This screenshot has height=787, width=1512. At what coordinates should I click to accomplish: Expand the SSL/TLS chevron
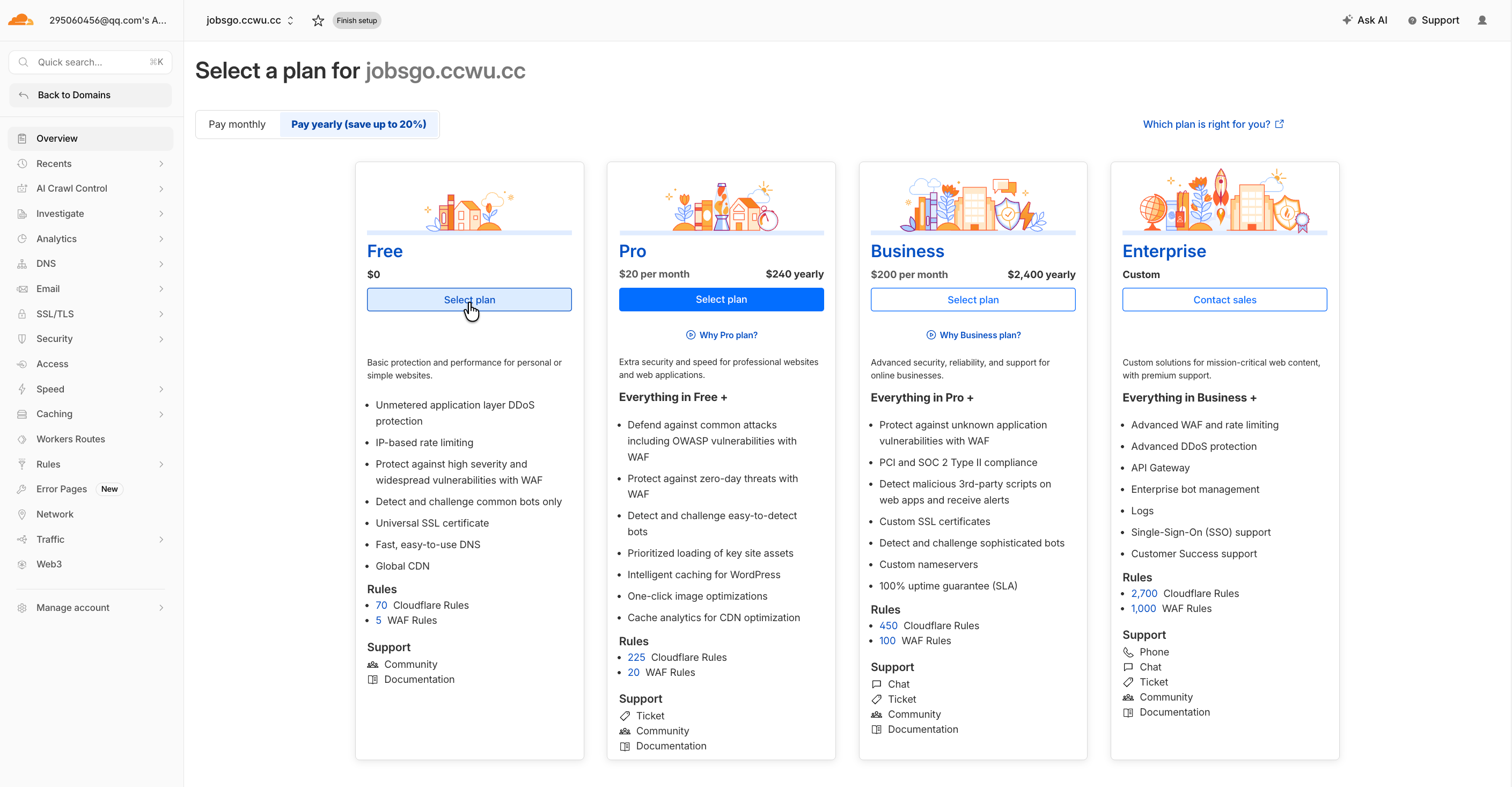[x=162, y=314]
